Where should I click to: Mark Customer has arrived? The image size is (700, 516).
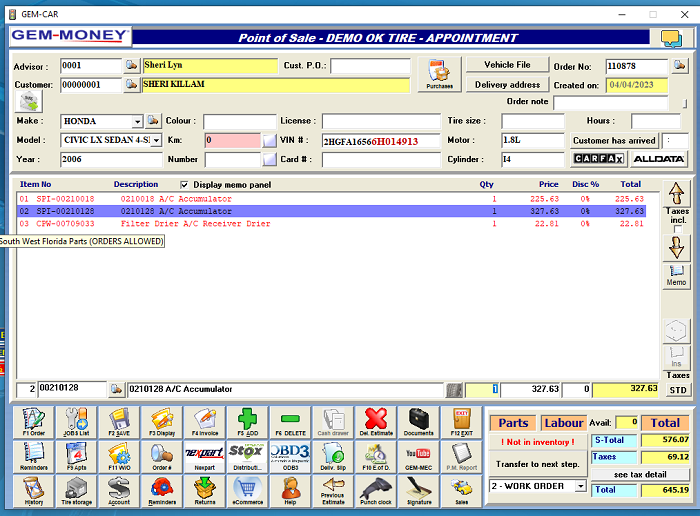[x=614, y=141]
